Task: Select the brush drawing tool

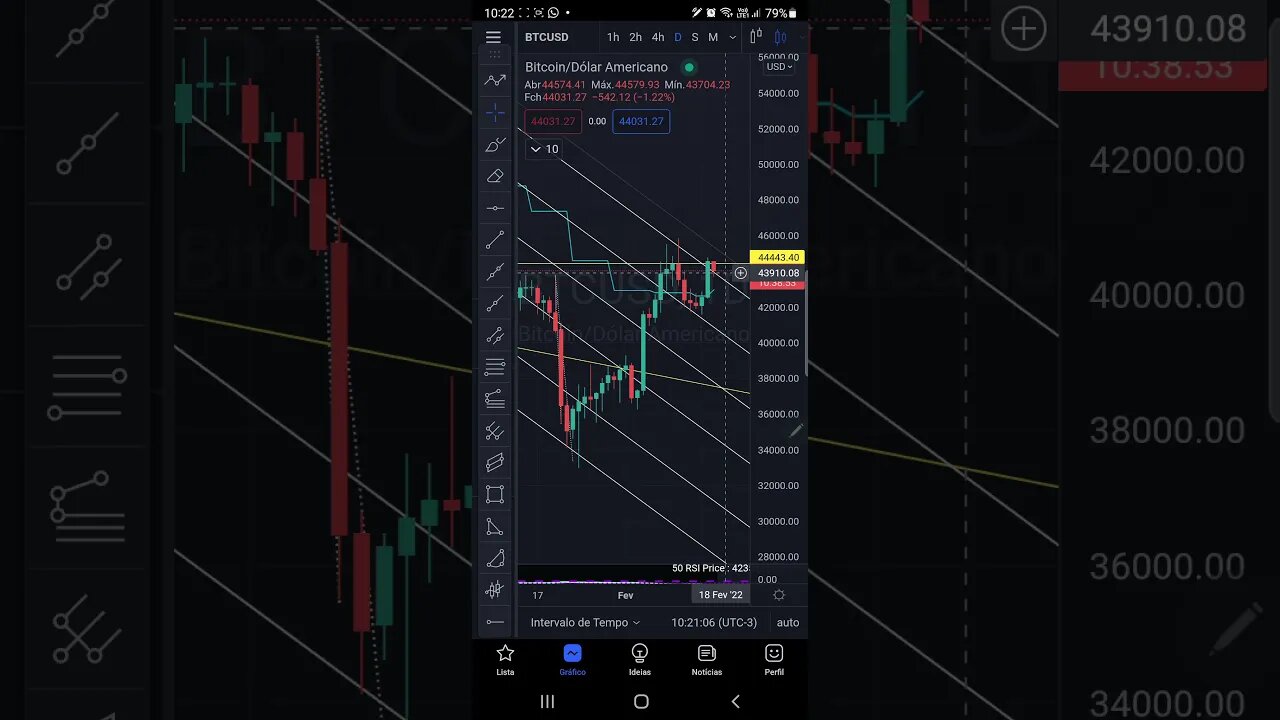Action: coord(494,145)
